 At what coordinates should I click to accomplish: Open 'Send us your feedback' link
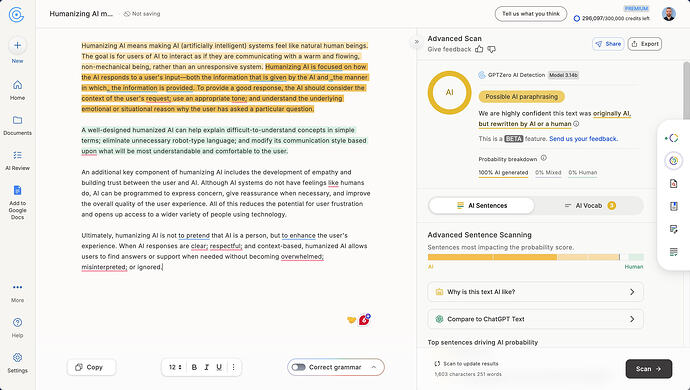coord(584,139)
